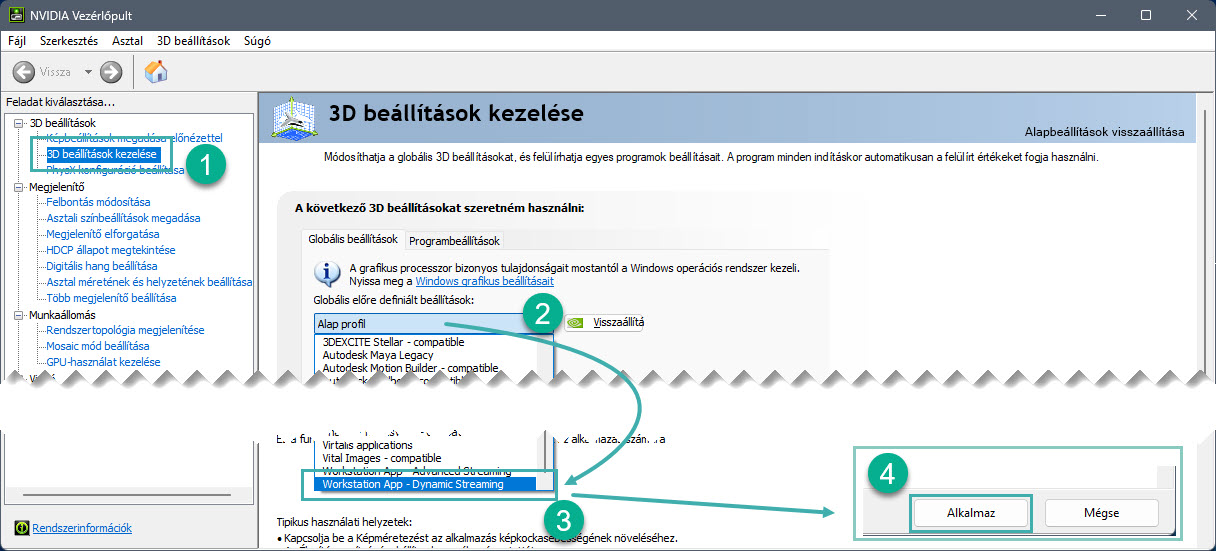This screenshot has height=551, width=1216.
Task: Select Workstation App - Dynamic Streaming profile
Action: click(x=413, y=485)
